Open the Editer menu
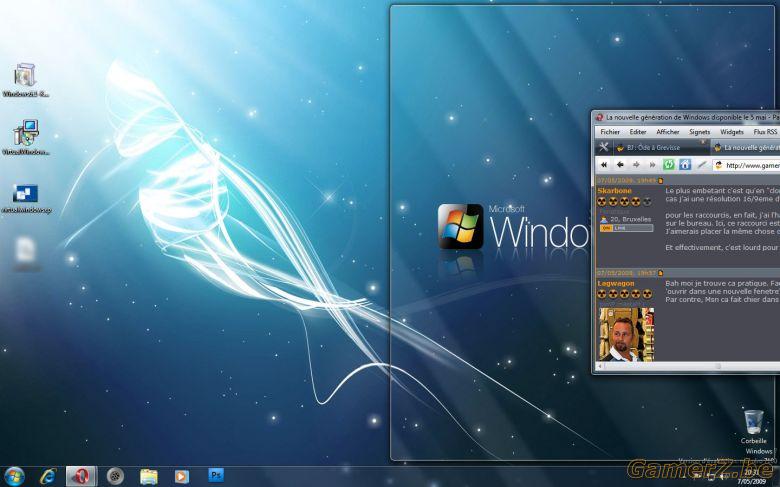Viewport: 780px width, 487px height. 638,132
